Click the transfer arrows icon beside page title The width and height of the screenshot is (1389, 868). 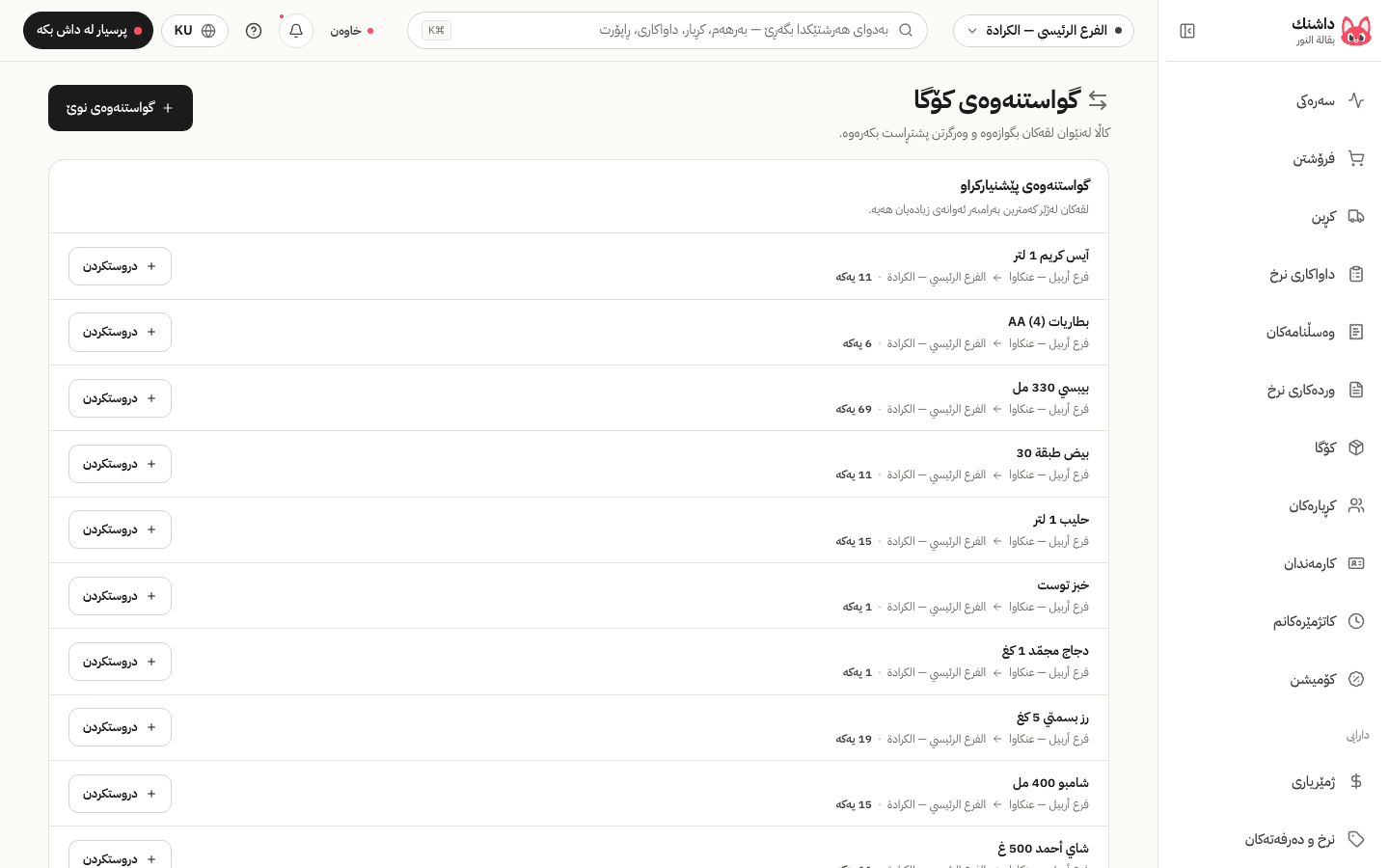point(1098,99)
